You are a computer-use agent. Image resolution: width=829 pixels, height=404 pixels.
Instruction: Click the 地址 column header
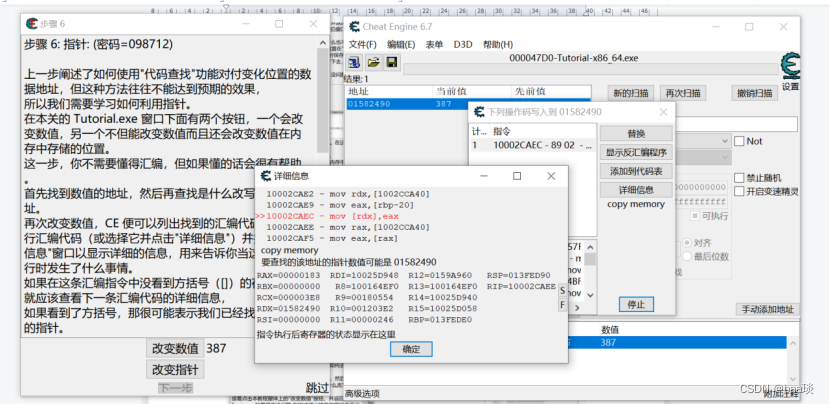coord(389,91)
